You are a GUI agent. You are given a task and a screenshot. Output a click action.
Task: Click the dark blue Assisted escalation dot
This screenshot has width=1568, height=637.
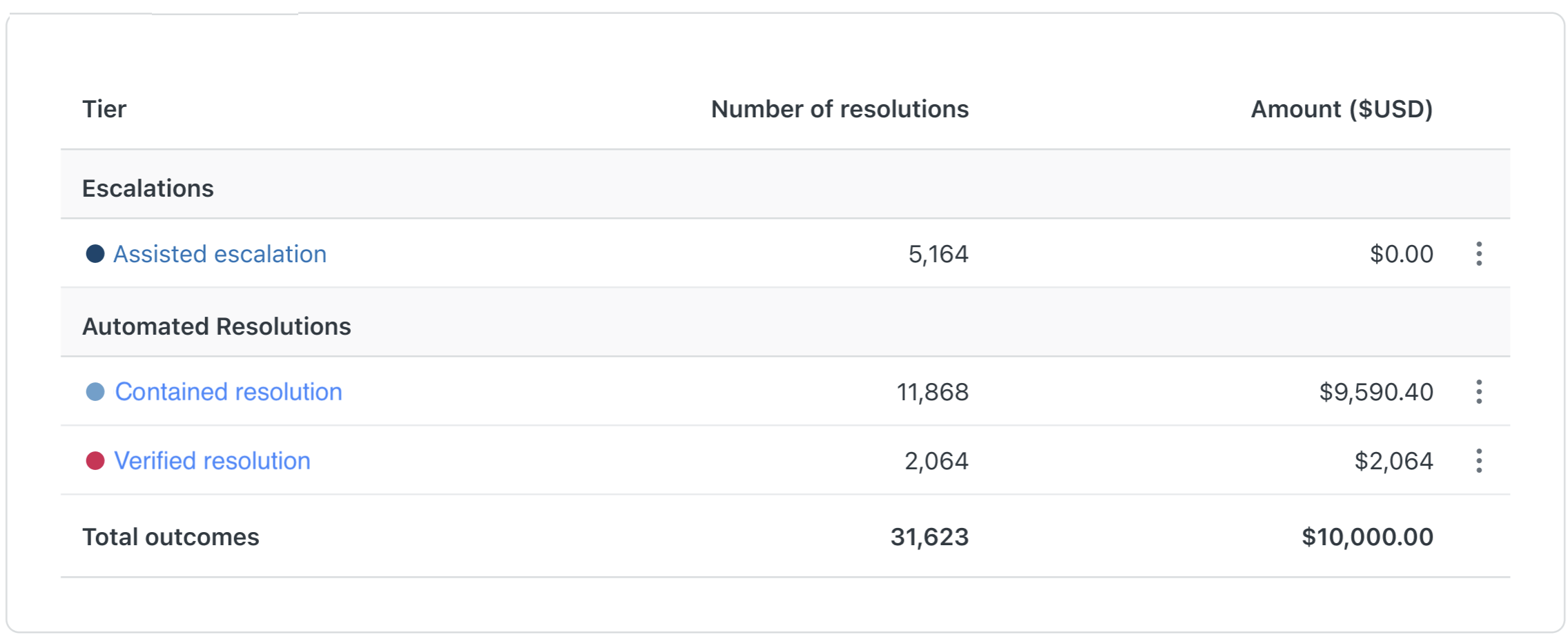tap(95, 254)
